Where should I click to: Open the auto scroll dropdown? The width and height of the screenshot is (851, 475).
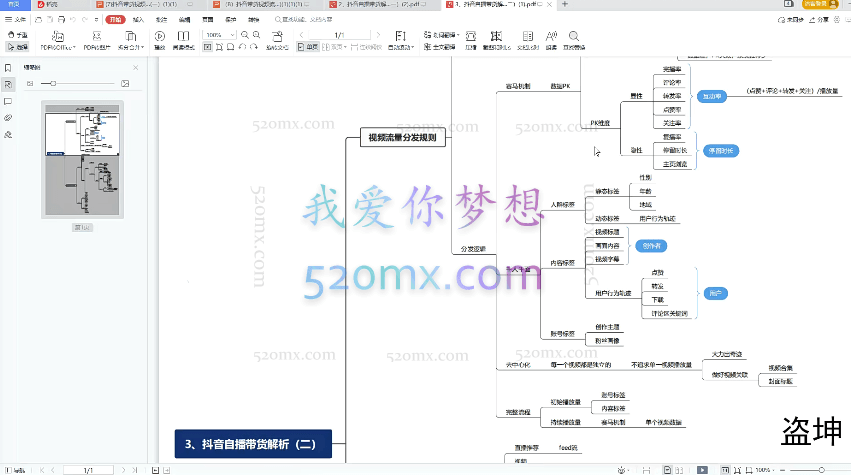click(401, 41)
